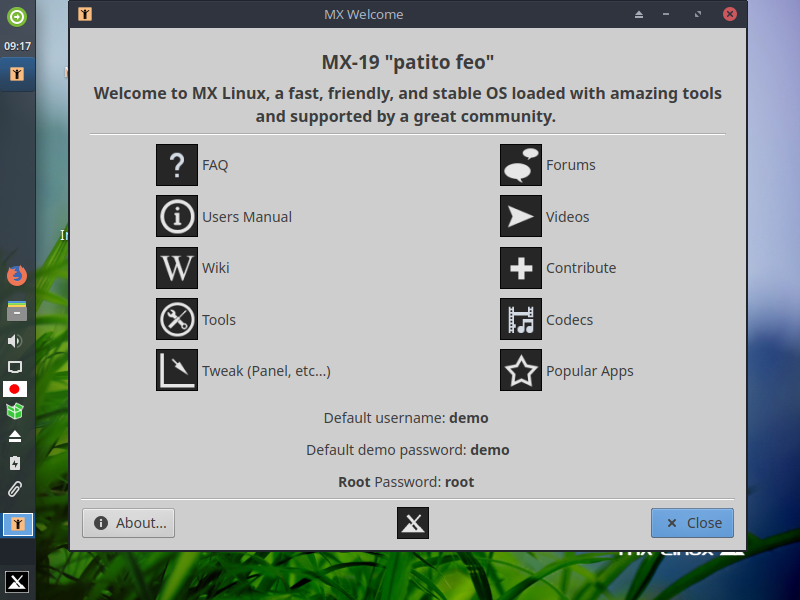Click the Users Manual label
This screenshot has width=800, height=600.
tap(247, 217)
